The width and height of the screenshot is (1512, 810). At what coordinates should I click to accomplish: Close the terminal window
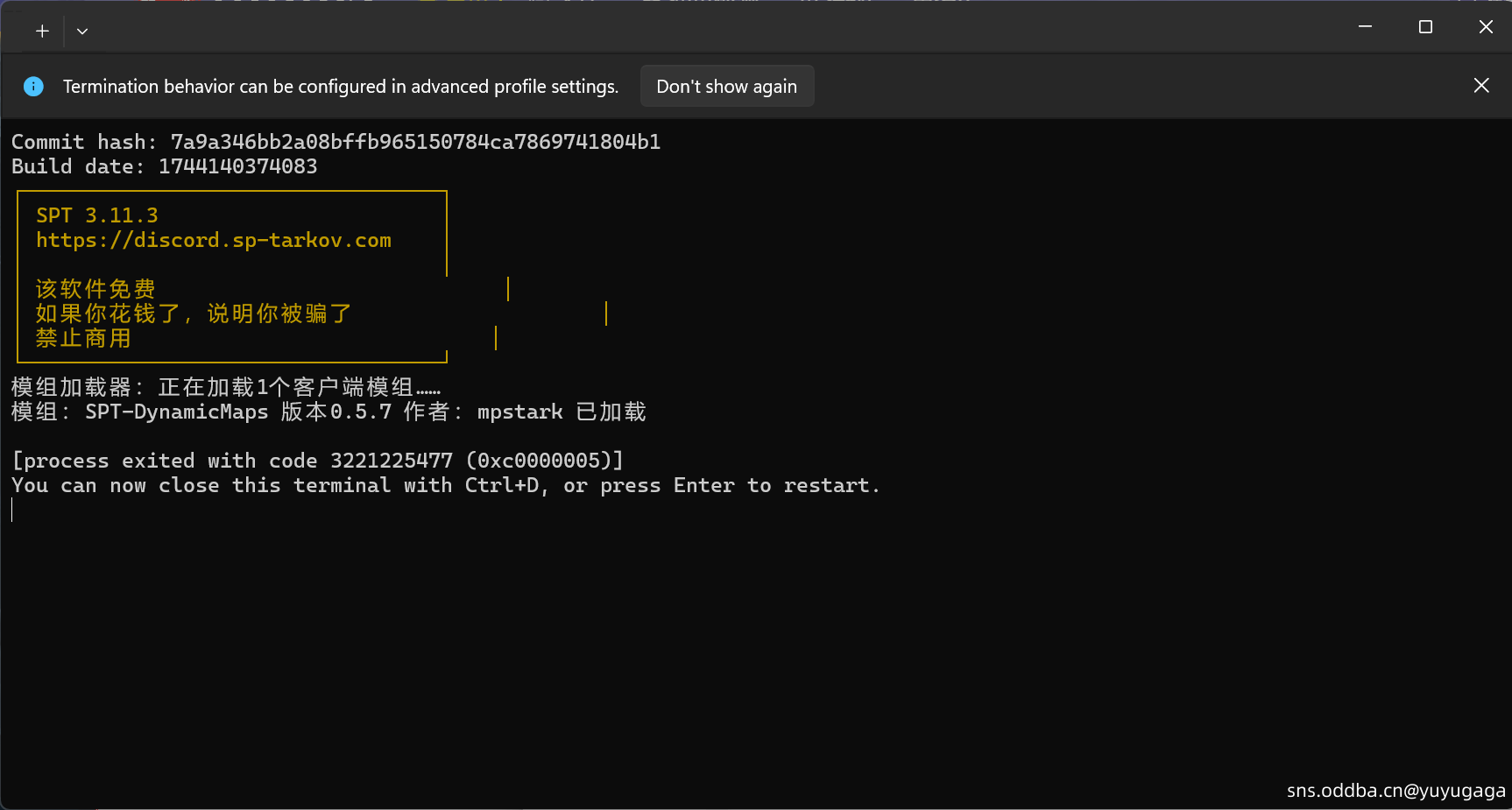tap(1486, 27)
